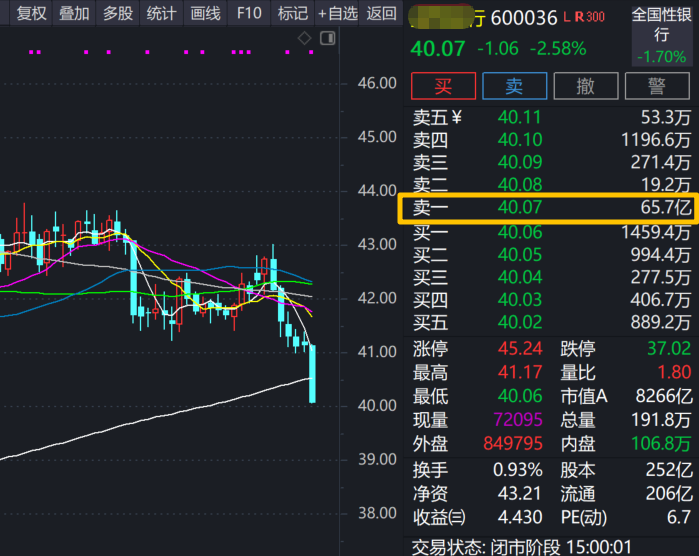
Task: Add stock to watchlist with +自选
Action: (337, 13)
